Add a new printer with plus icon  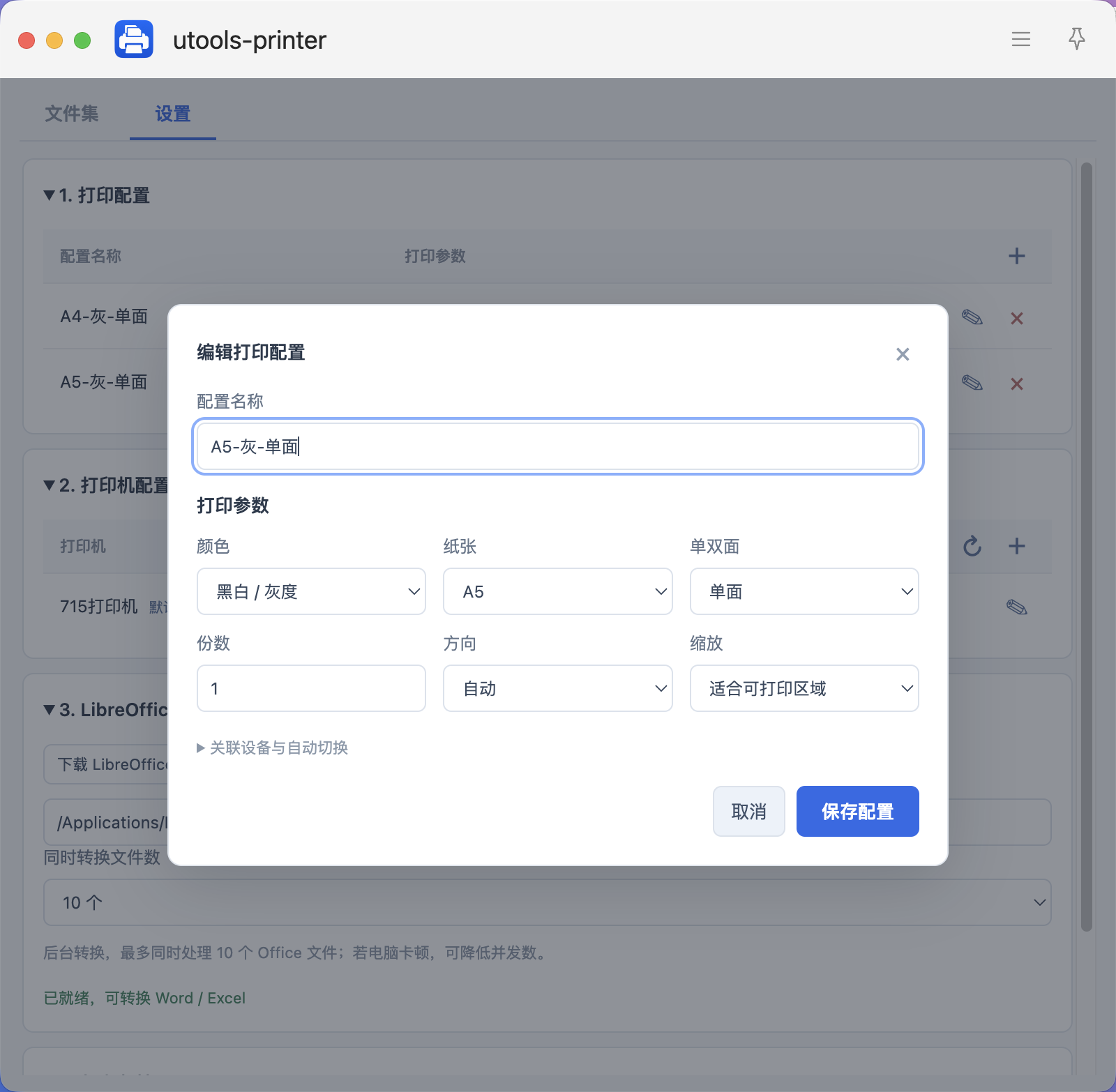[x=1017, y=546]
